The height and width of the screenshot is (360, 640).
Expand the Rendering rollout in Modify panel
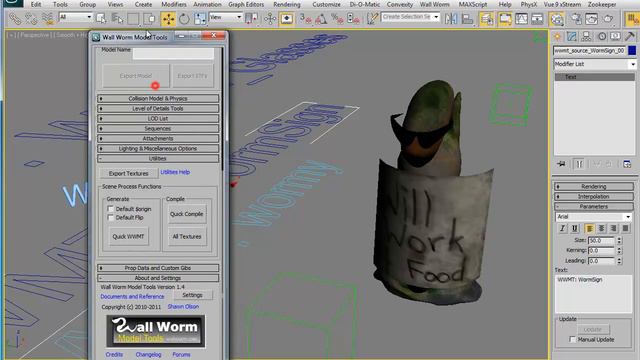(593, 187)
